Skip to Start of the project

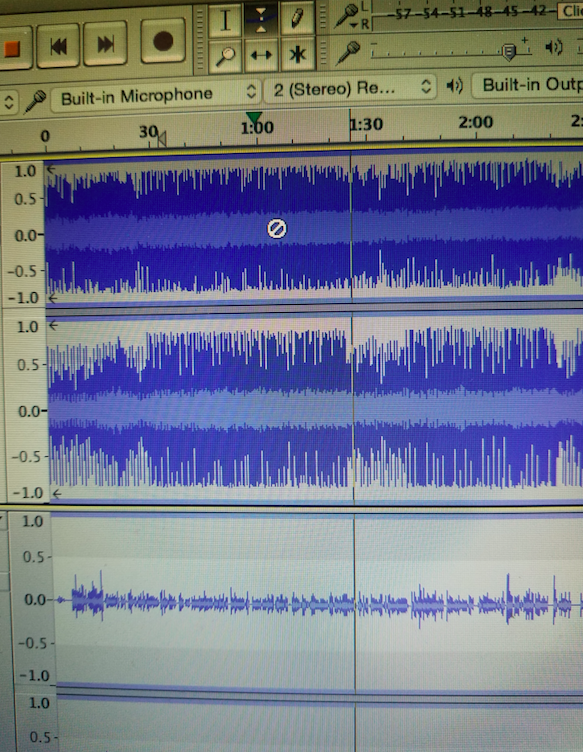coord(58,46)
